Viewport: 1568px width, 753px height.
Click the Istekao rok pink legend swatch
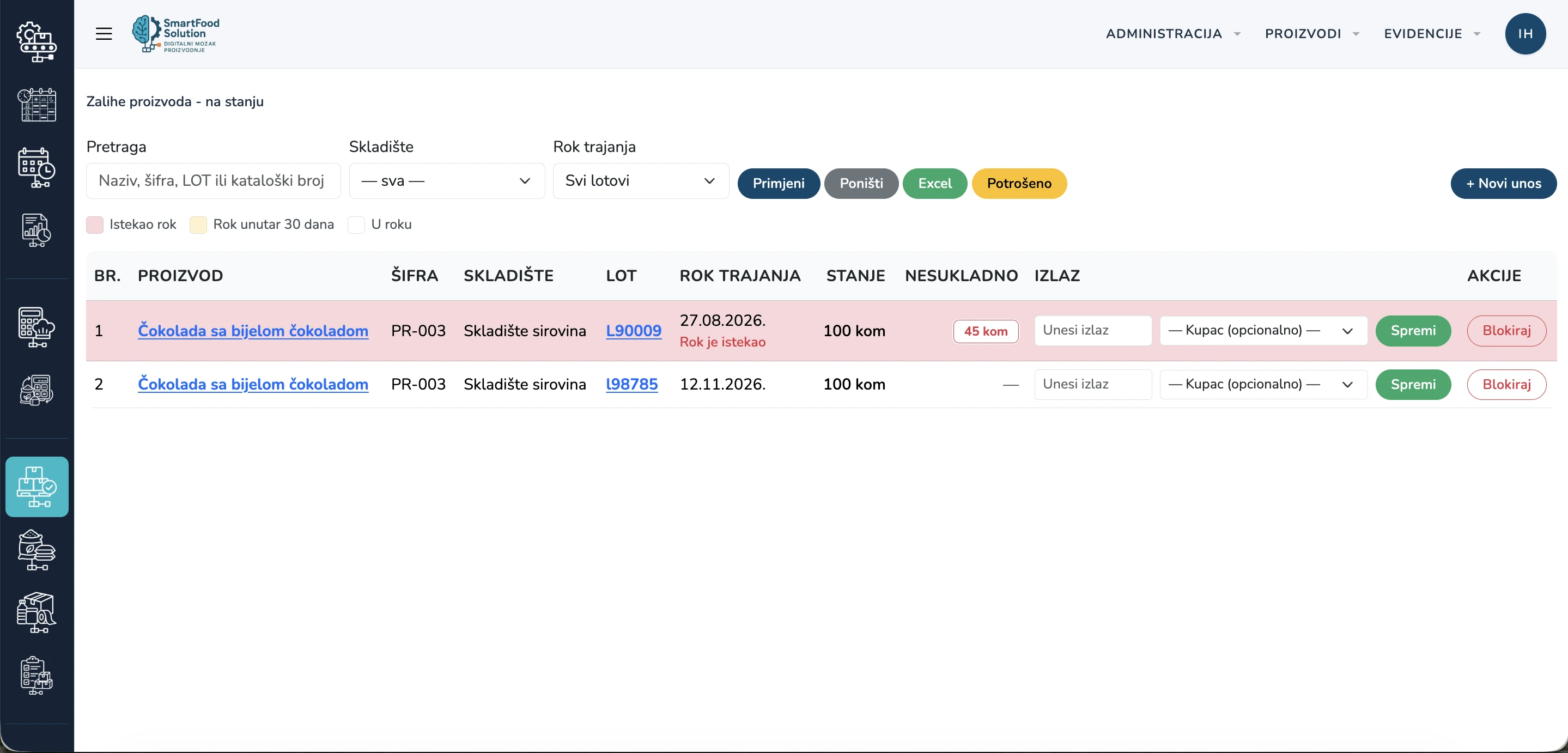pos(94,224)
